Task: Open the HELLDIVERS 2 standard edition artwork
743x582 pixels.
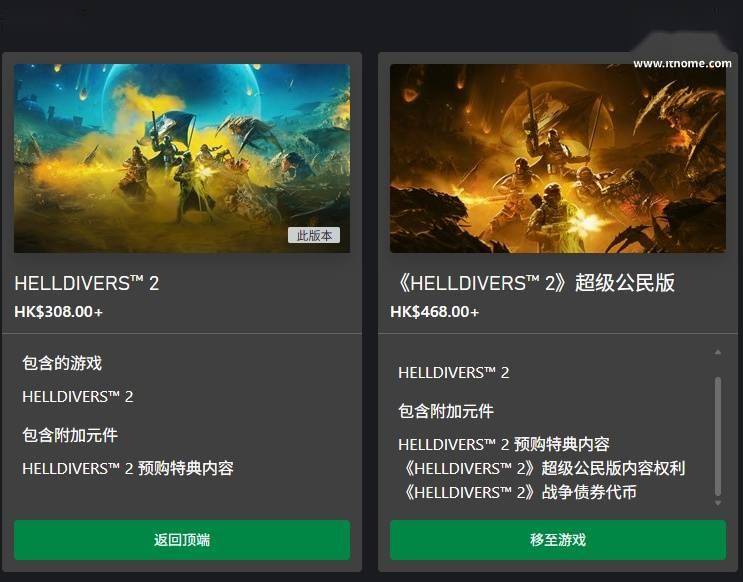Action: click(182, 158)
